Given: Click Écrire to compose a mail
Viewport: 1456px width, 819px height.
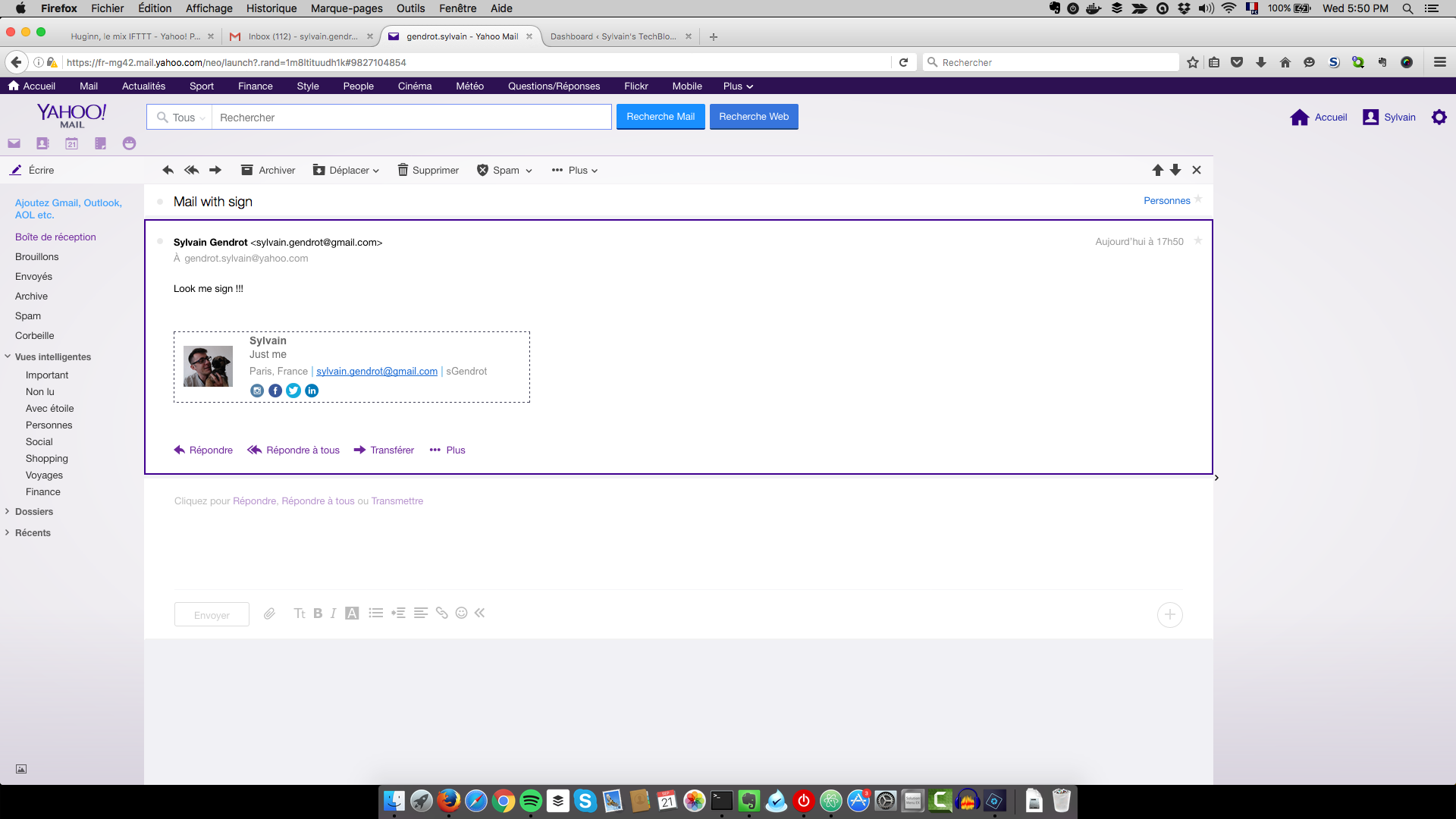Looking at the screenshot, I should tap(32, 170).
